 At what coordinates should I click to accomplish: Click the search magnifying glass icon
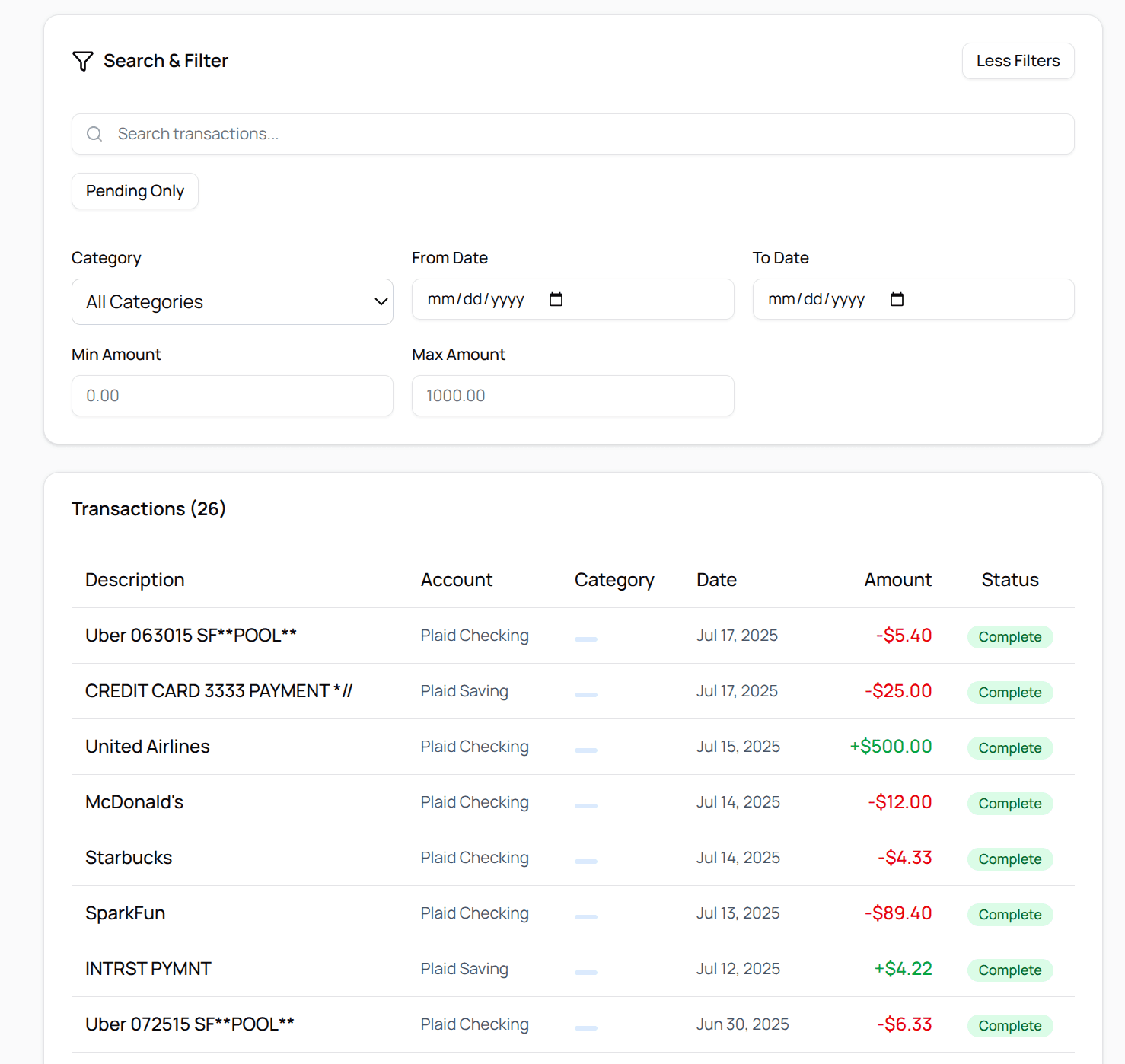94,133
